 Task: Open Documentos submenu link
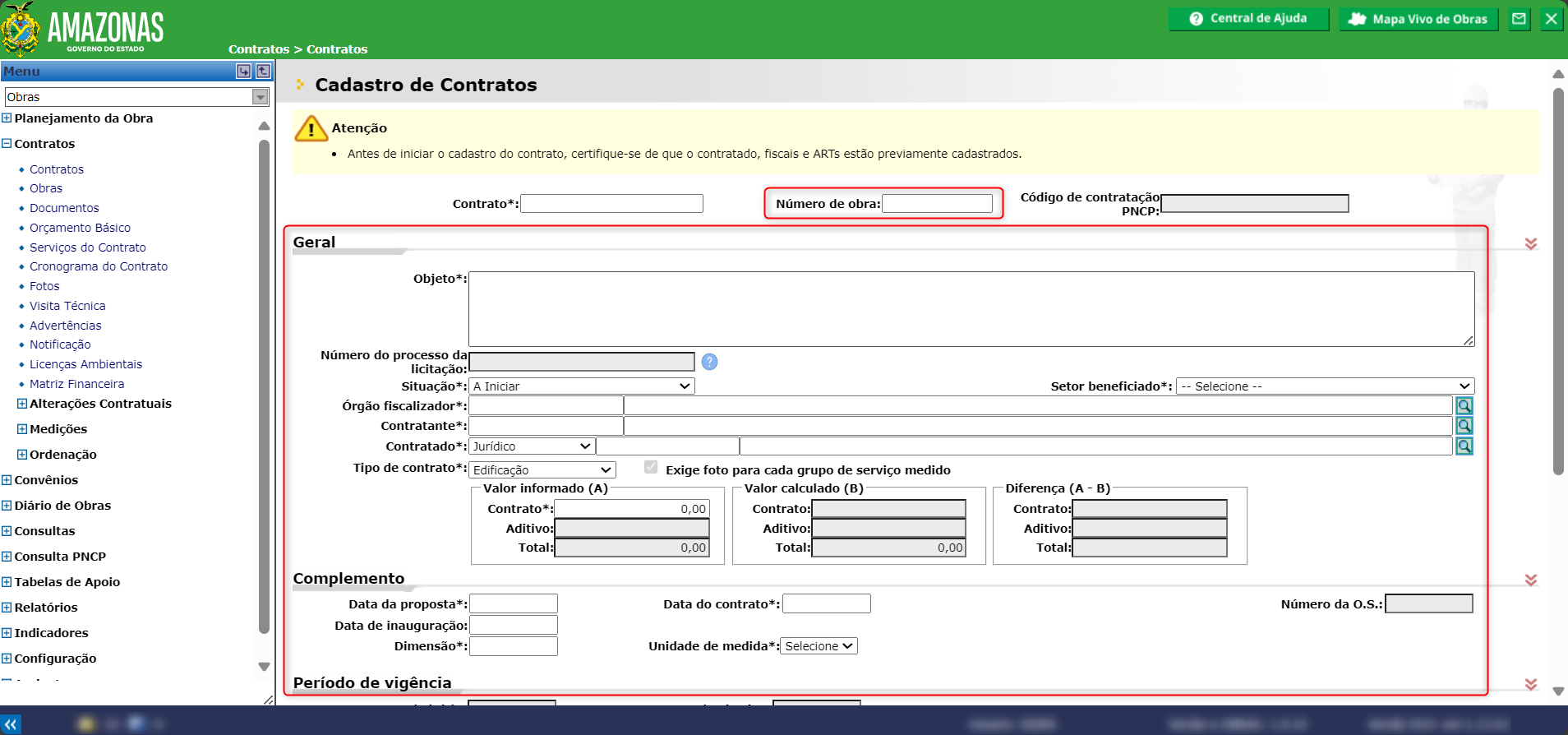click(64, 208)
